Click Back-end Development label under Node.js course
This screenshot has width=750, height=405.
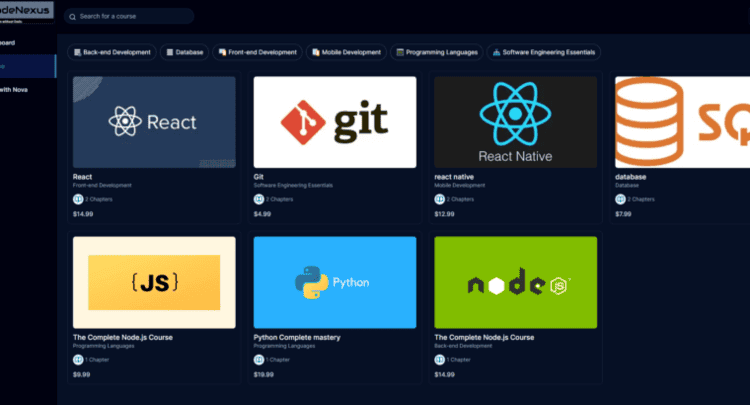[x=463, y=346]
